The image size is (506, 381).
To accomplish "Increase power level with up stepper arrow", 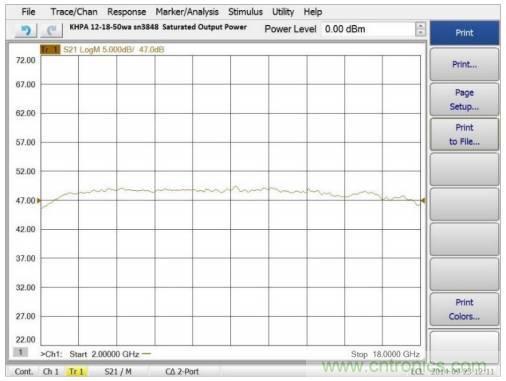I will tap(420, 26).
